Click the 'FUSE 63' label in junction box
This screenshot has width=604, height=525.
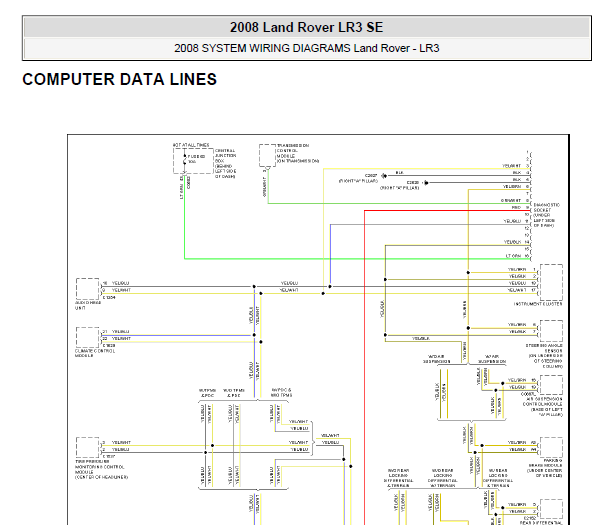tap(196, 156)
